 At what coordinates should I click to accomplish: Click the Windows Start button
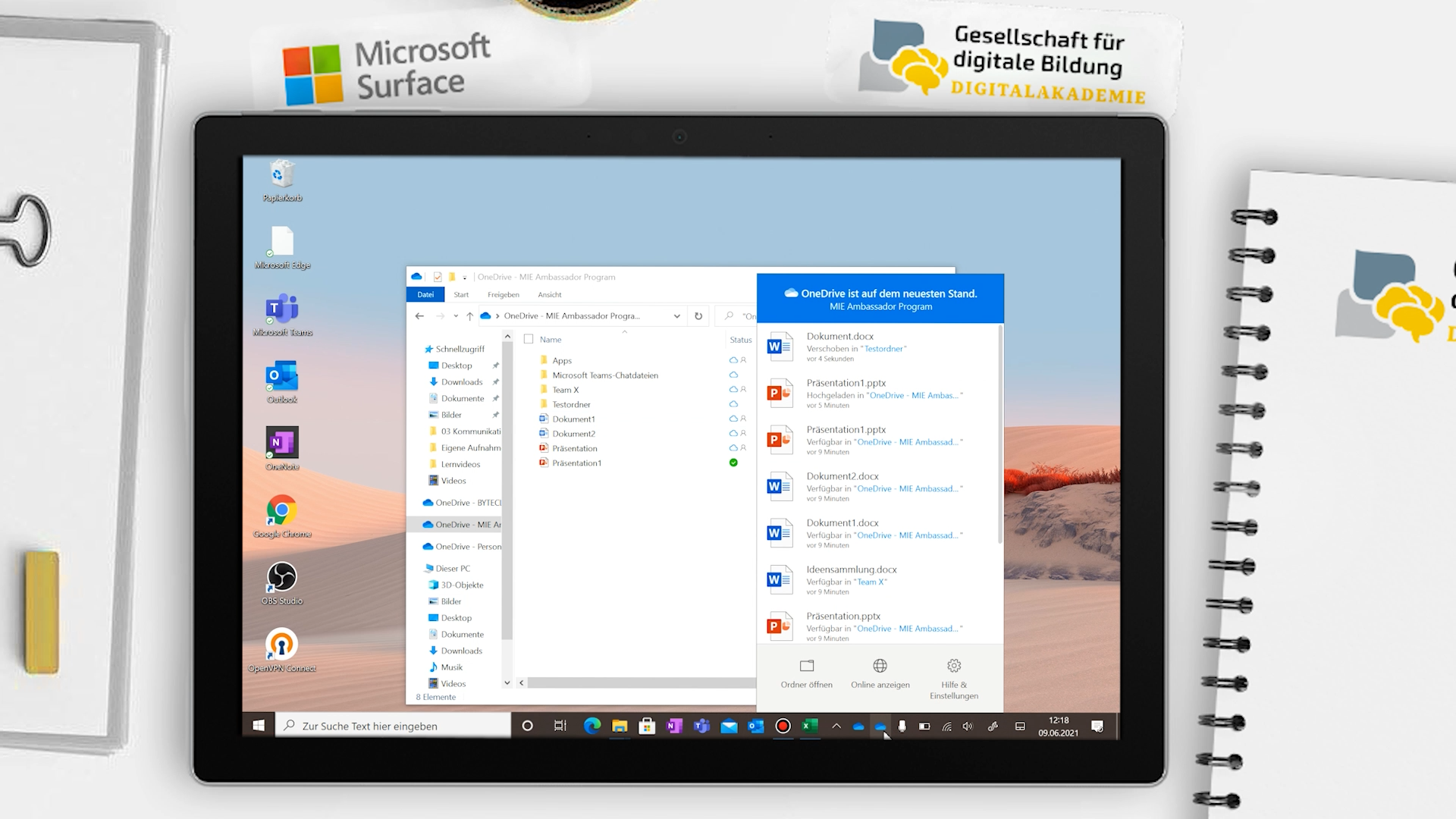tap(259, 726)
